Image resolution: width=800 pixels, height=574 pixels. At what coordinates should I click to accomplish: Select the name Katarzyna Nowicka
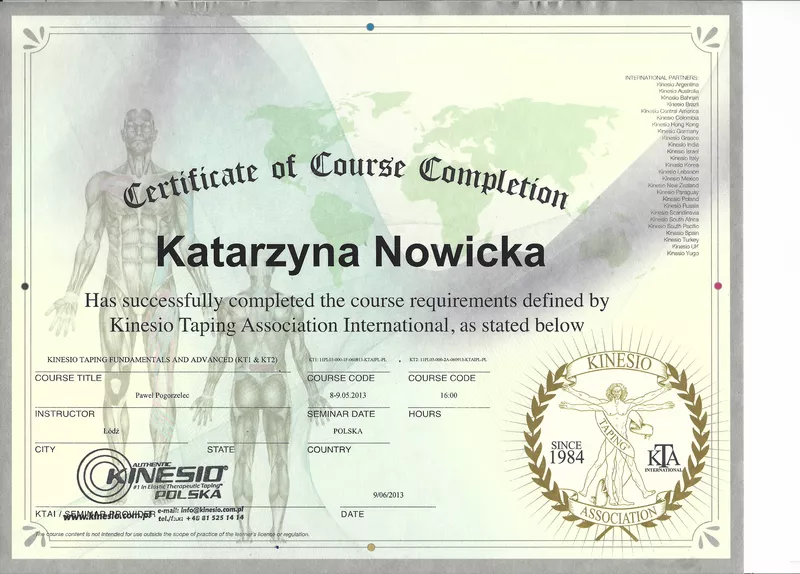tap(351, 251)
